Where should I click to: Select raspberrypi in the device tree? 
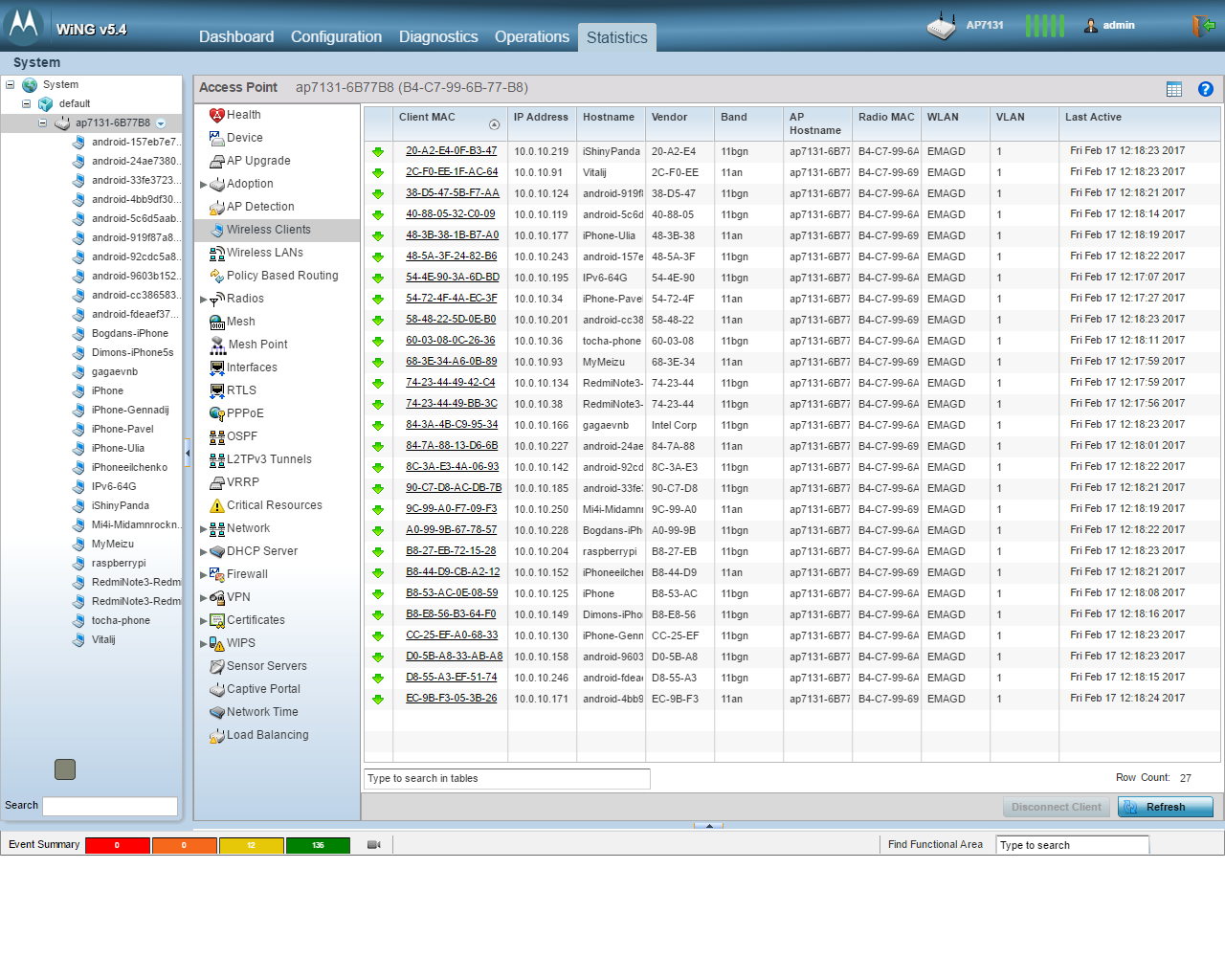[x=119, y=563]
